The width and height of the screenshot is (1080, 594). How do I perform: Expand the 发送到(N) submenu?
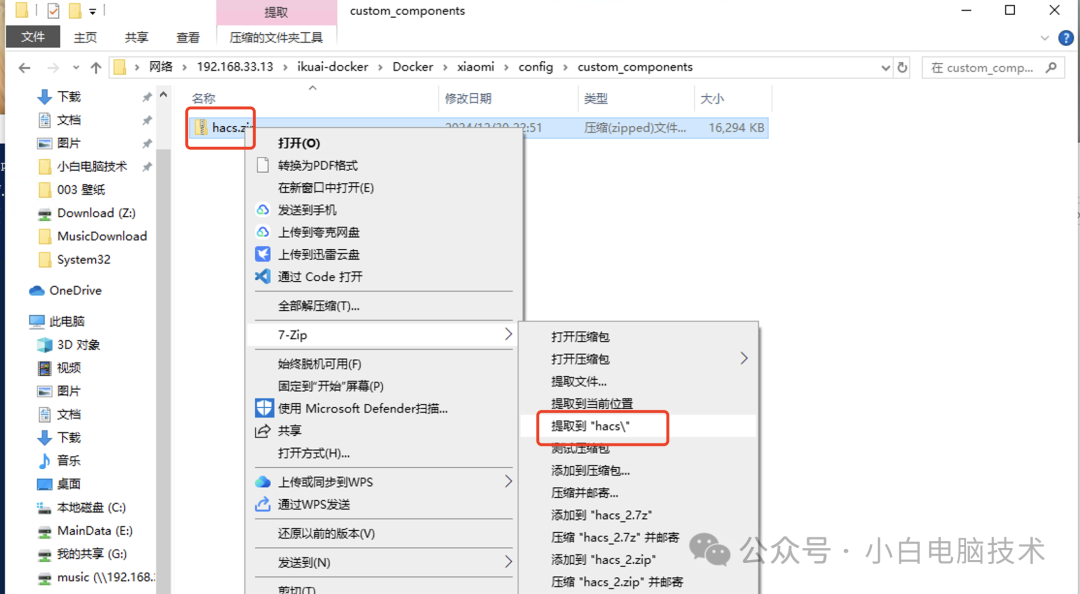coord(298,562)
